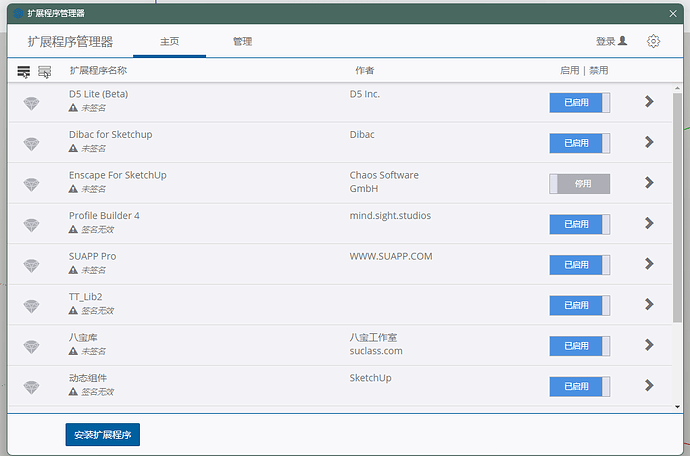Click the gem icon for TT_Lib2
The width and height of the screenshot is (690, 456).
[31, 306]
